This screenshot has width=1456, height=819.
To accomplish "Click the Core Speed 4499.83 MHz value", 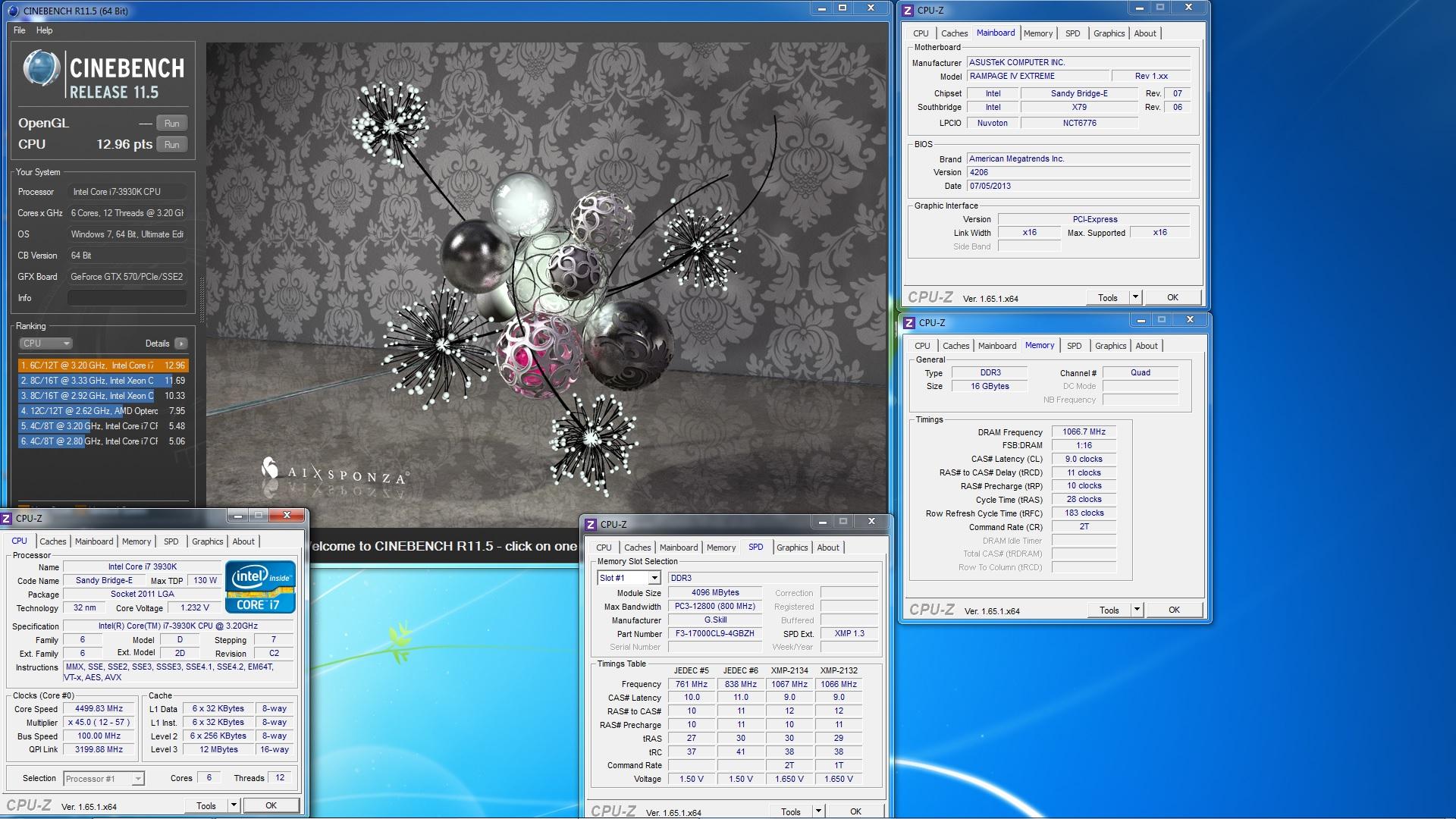I will (99, 709).
